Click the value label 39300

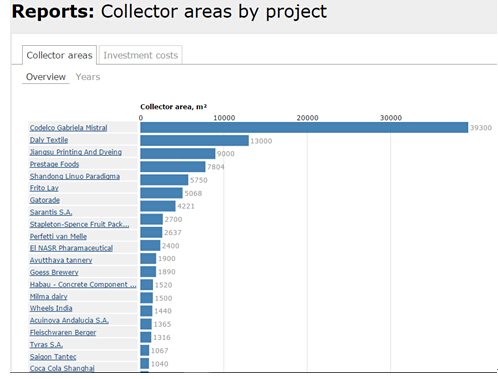[x=481, y=128]
